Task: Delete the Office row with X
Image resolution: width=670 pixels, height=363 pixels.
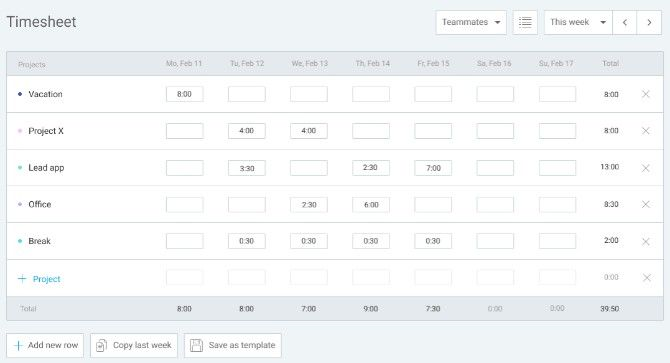Action: (646, 204)
